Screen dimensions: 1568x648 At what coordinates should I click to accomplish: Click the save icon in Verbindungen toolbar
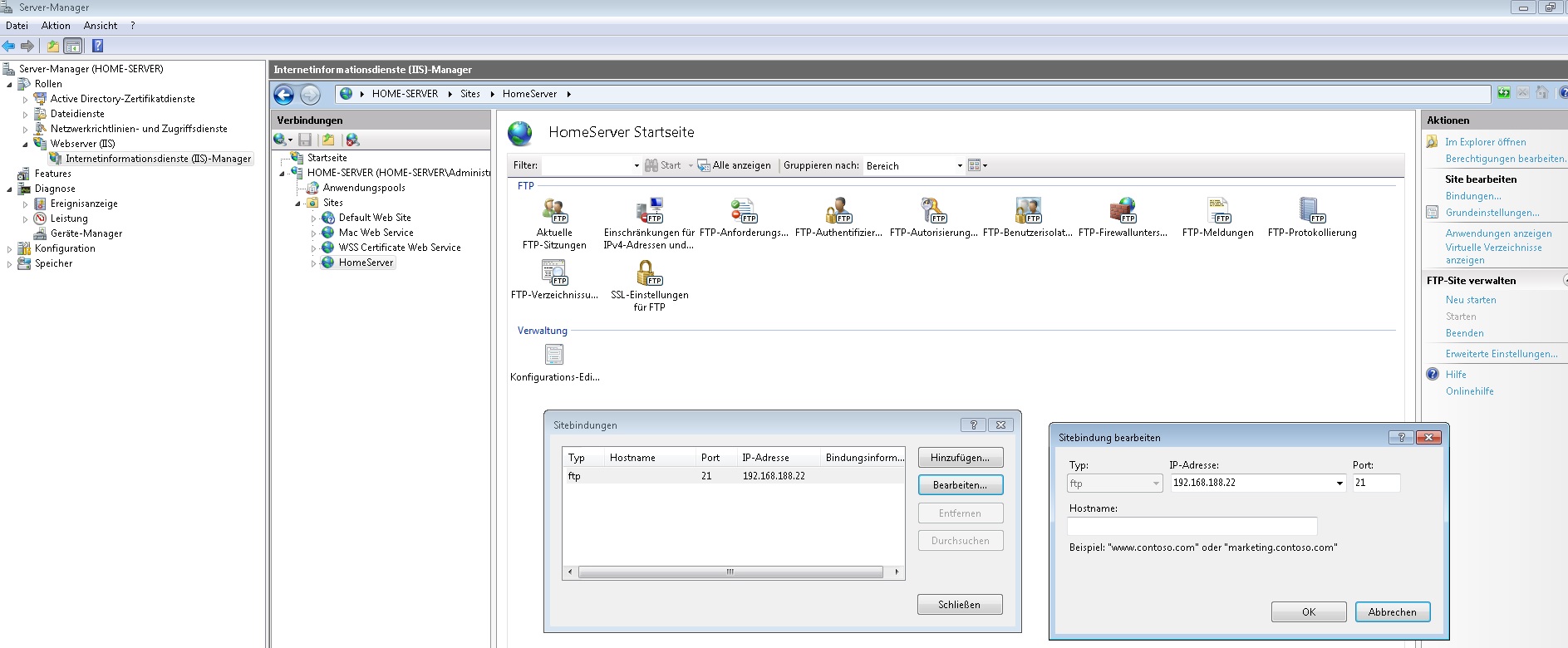tap(305, 140)
